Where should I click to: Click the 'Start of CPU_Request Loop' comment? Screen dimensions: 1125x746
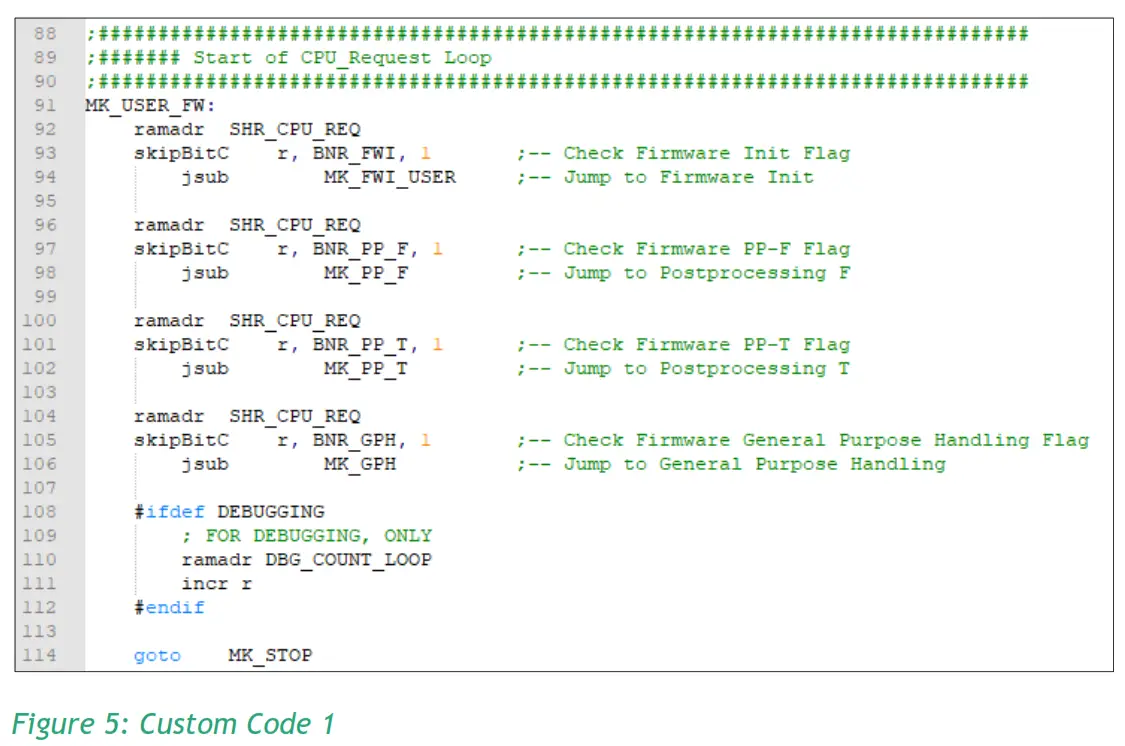click(342, 58)
